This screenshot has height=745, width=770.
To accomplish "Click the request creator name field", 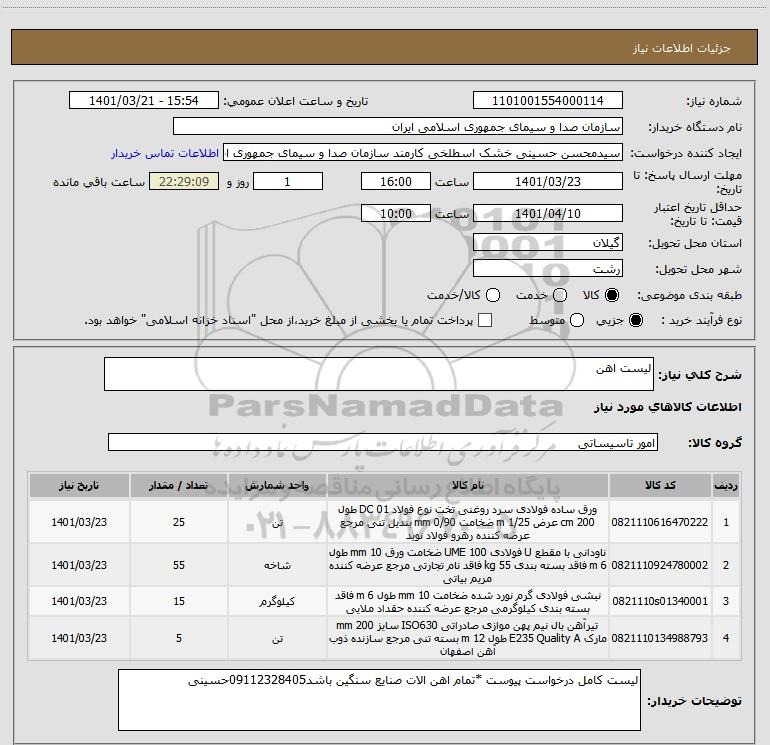I will coord(423,153).
